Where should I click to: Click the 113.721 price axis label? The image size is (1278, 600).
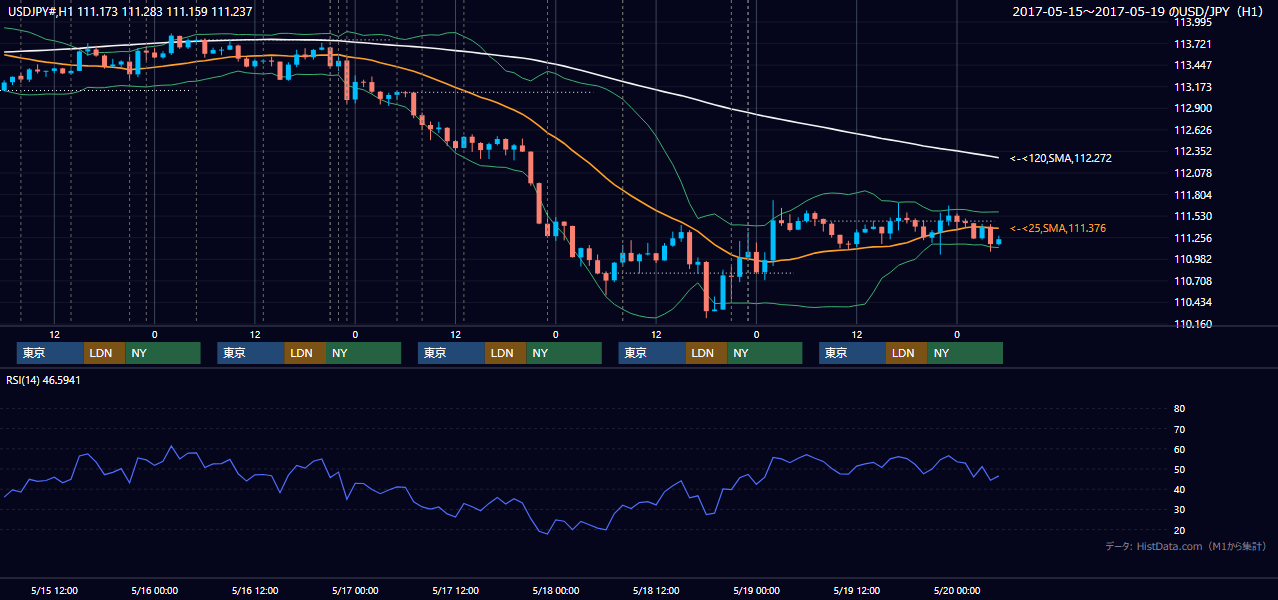click(1192, 44)
